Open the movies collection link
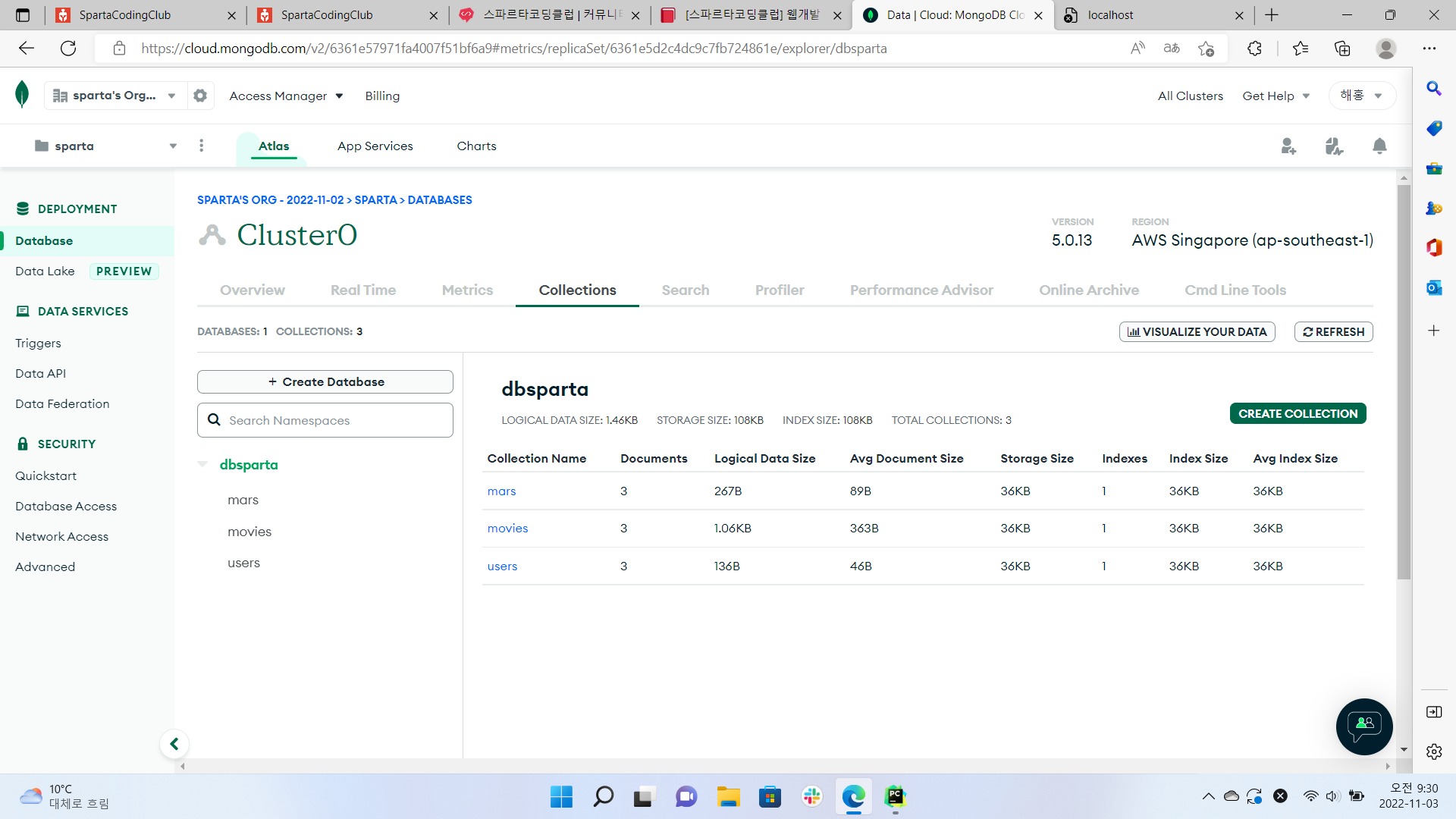 (507, 529)
